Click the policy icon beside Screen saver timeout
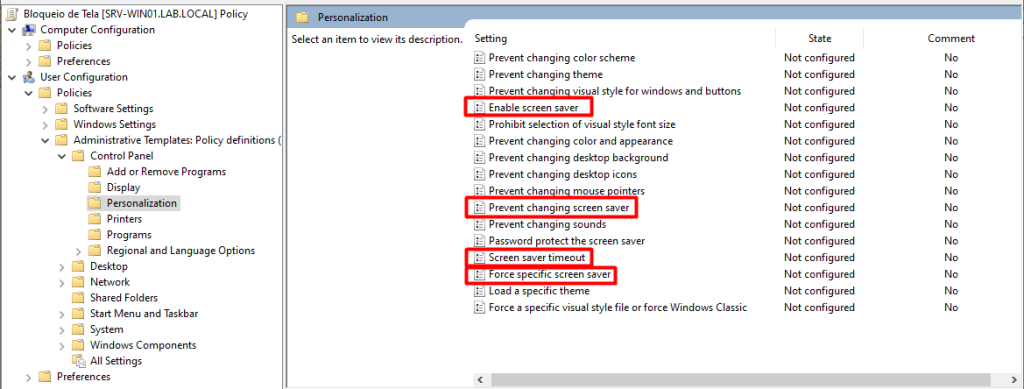This screenshot has width=1024, height=389. (x=480, y=258)
